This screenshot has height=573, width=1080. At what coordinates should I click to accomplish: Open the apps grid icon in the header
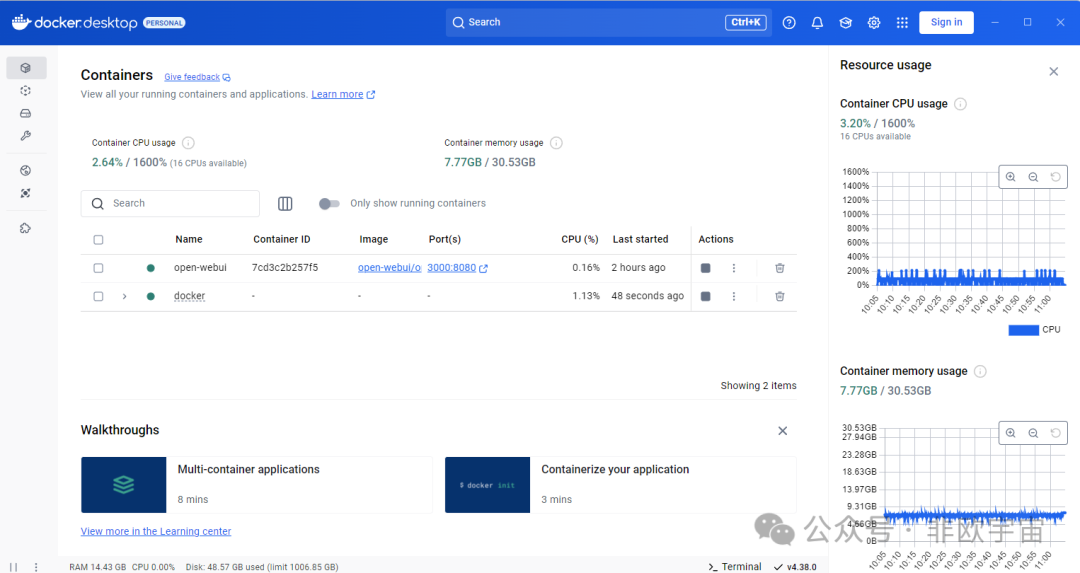tap(902, 23)
